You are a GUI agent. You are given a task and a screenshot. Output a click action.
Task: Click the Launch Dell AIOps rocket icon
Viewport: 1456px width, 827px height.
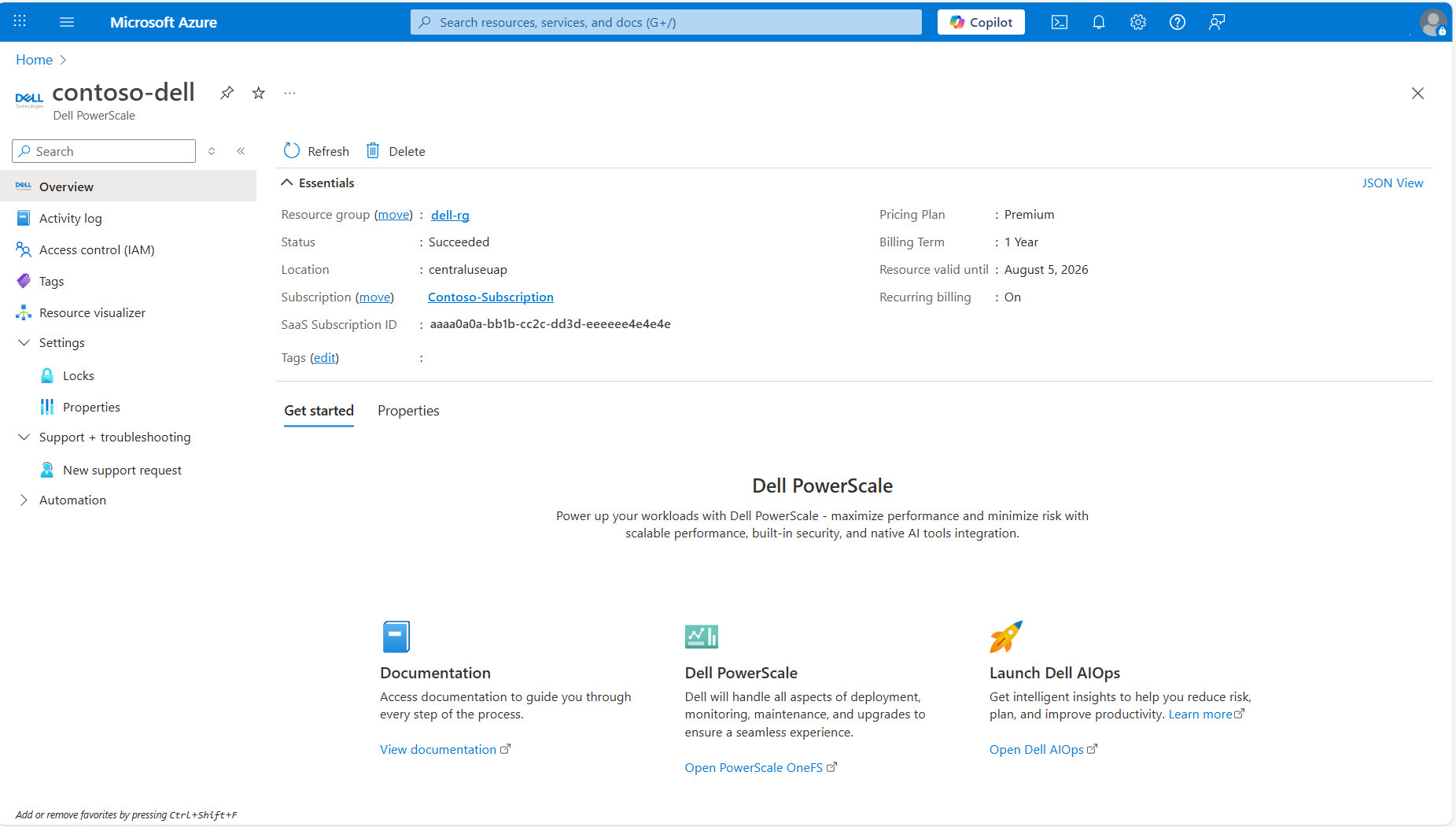click(1006, 637)
